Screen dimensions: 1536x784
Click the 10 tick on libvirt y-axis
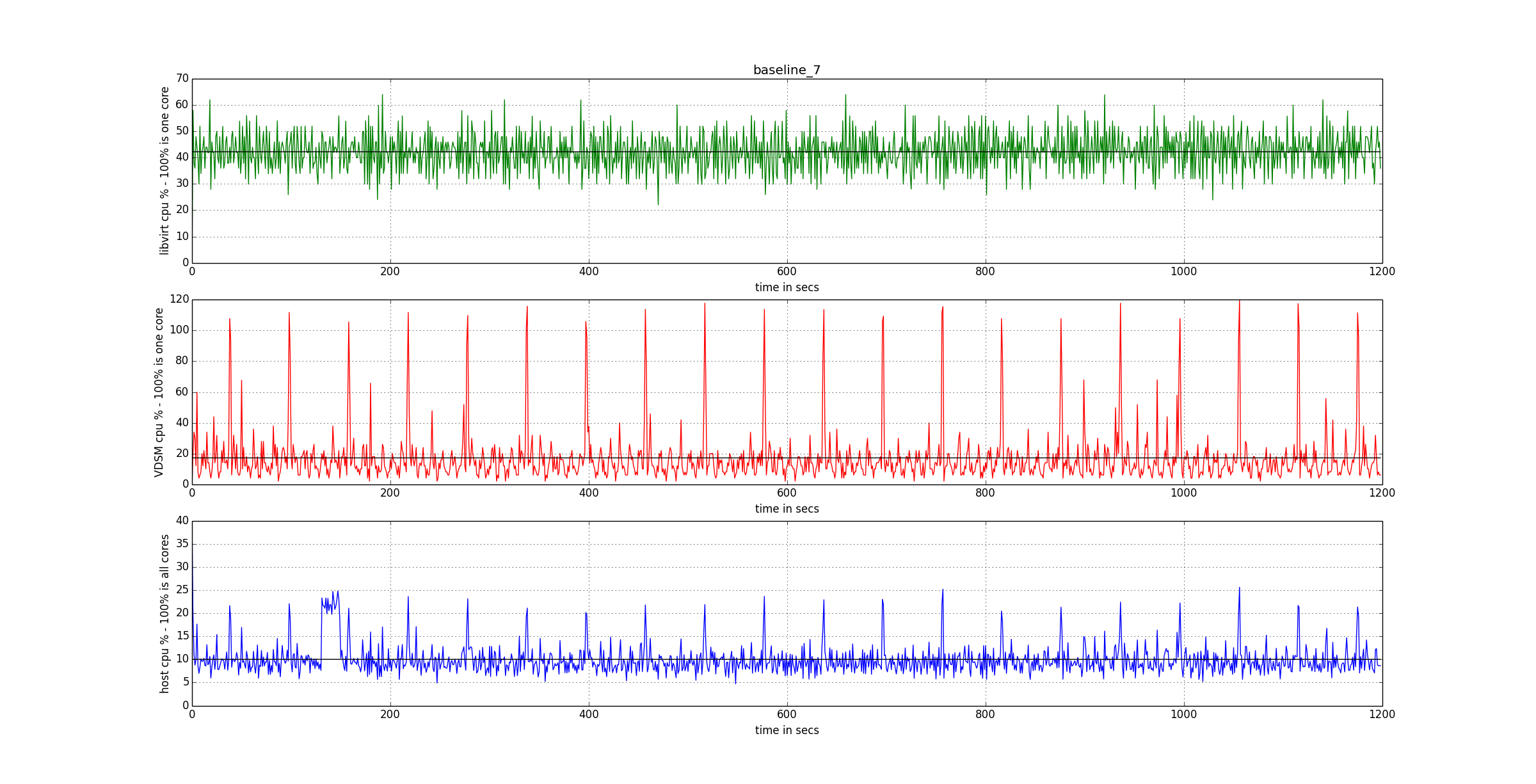pos(182,236)
